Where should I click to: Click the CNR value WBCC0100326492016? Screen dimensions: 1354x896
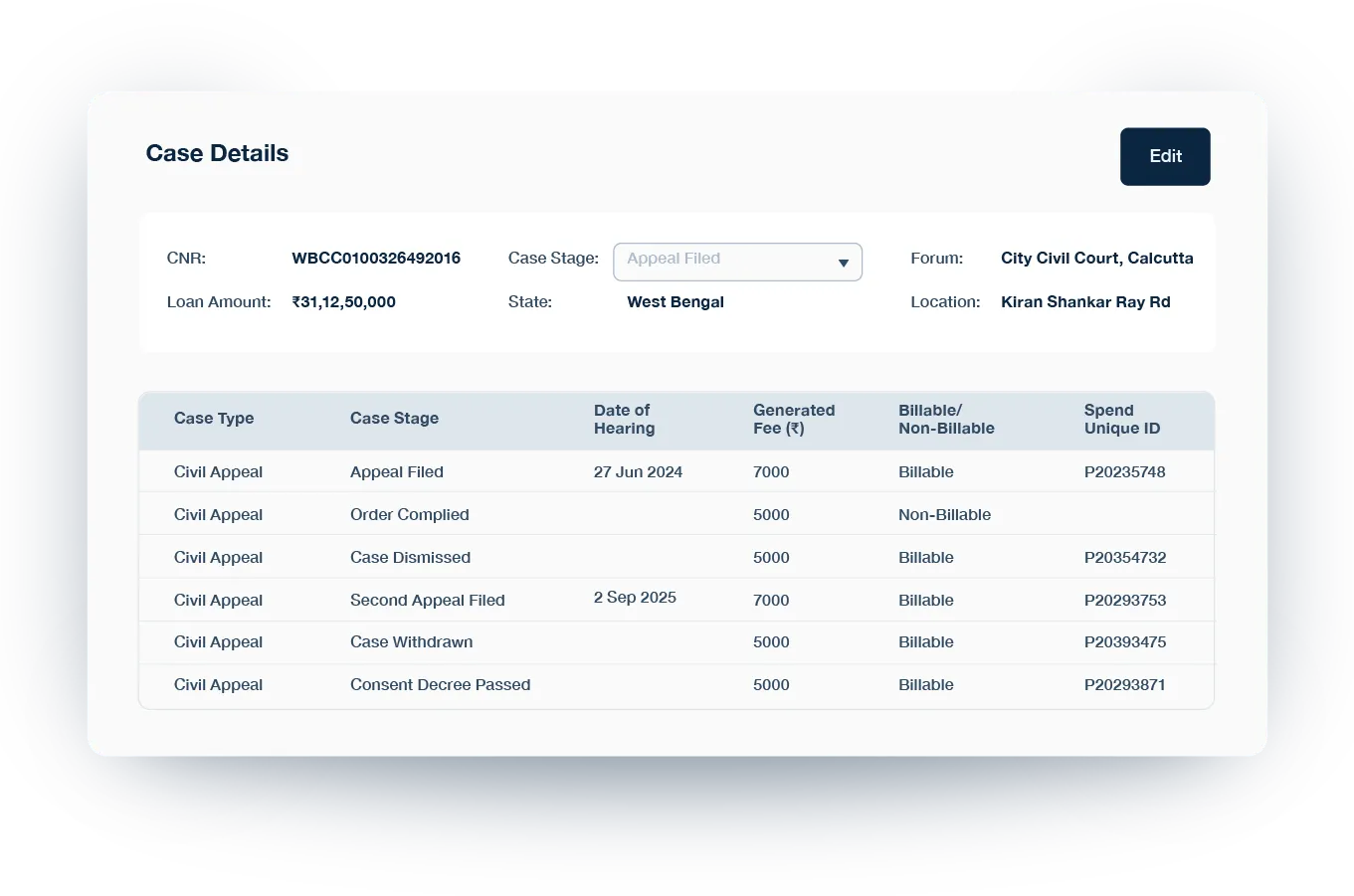point(376,258)
